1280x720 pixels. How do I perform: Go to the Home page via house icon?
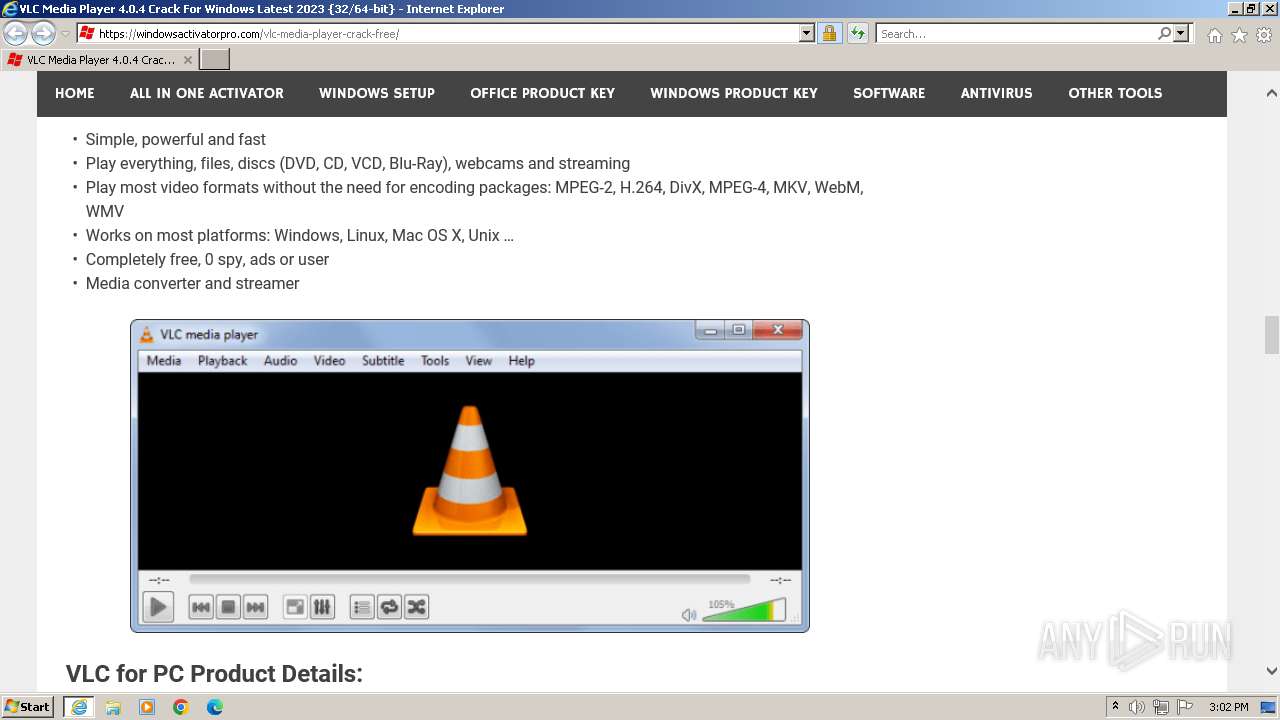pos(1214,35)
